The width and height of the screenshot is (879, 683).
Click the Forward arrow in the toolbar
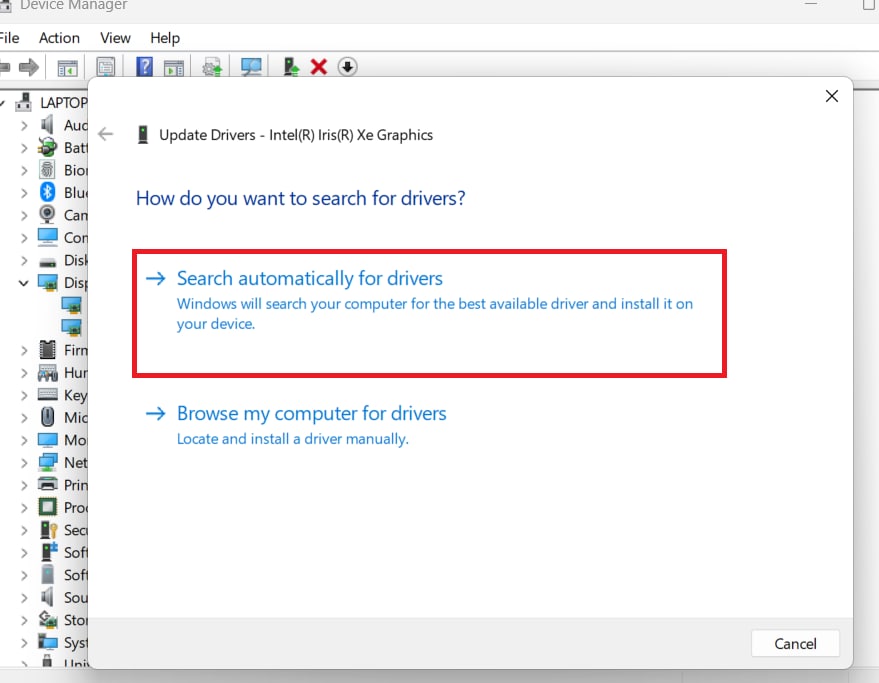click(29, 67)
